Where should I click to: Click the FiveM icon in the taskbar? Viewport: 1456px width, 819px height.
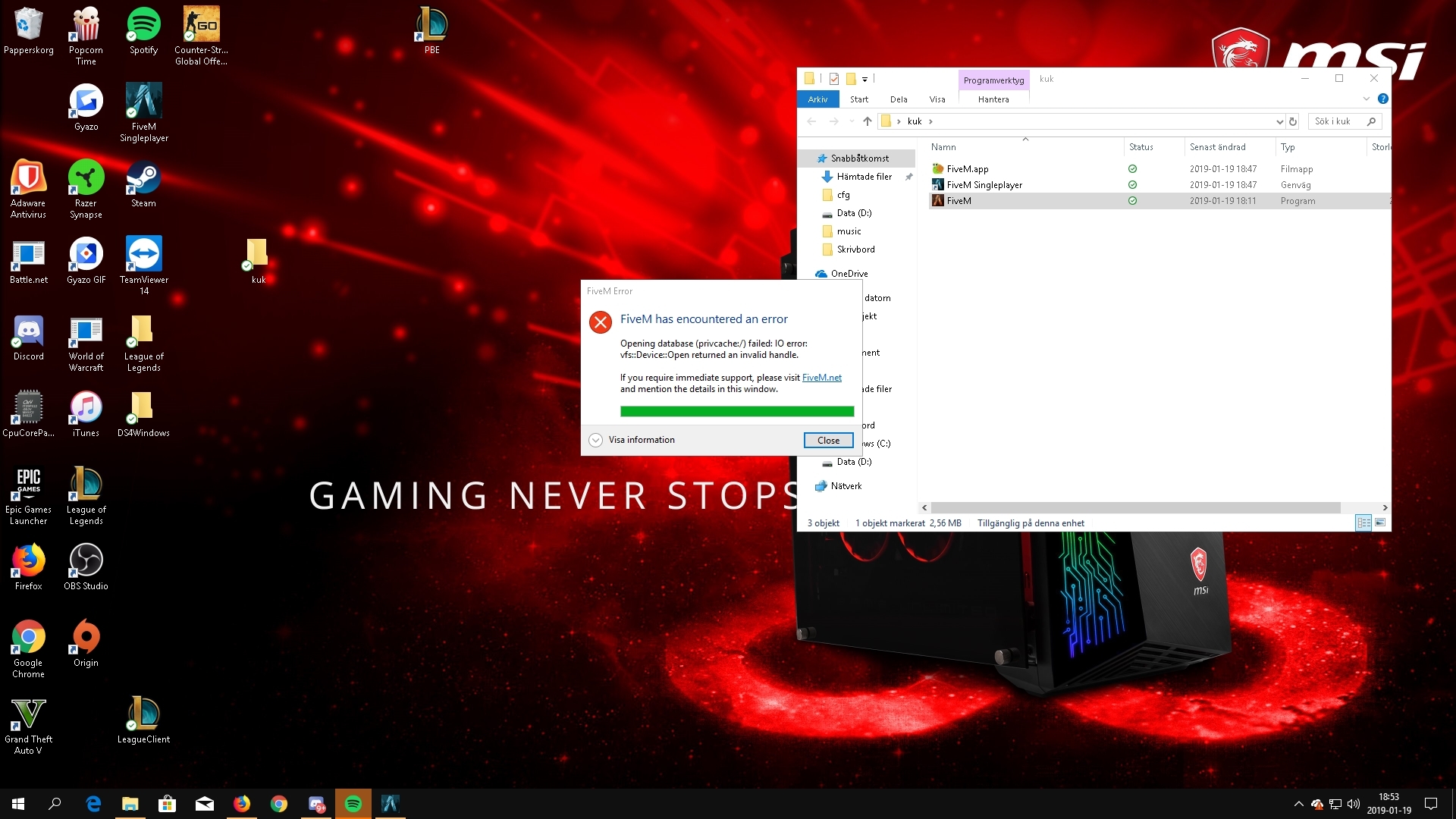[390, 804]
